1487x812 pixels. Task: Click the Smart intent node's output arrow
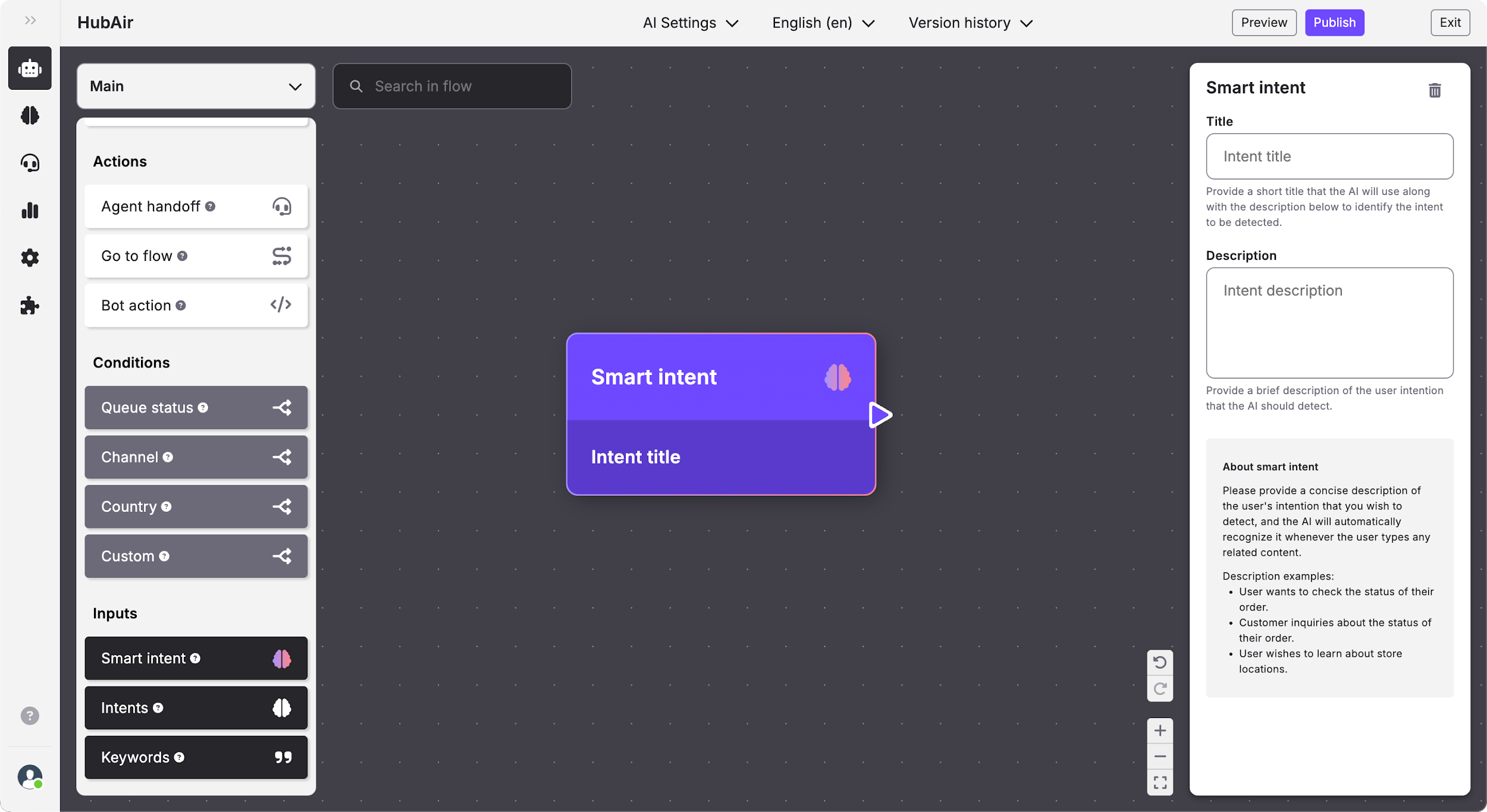coord(880,415)
